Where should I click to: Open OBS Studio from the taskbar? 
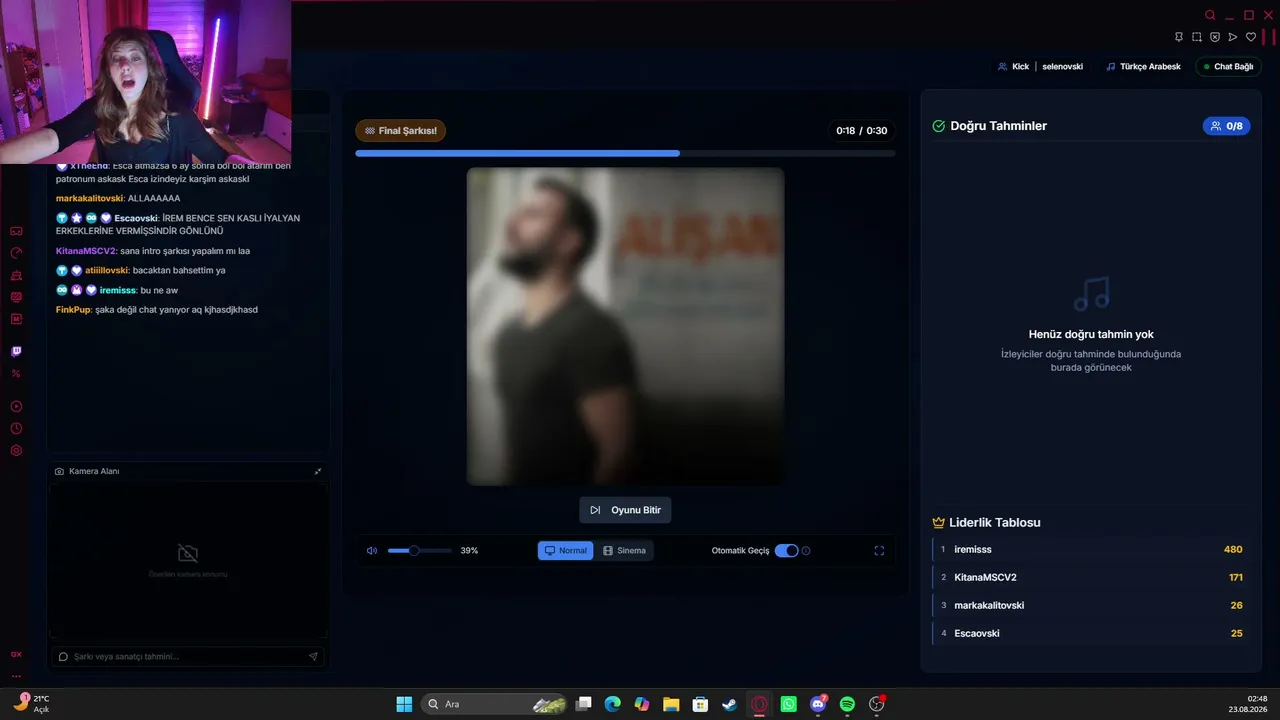(877, 704)
